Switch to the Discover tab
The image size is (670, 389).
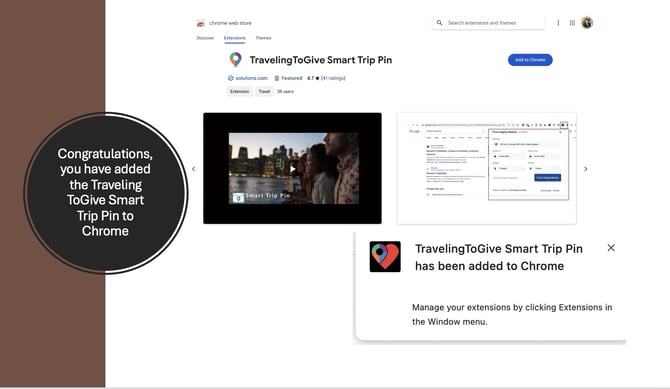(205, 38)
